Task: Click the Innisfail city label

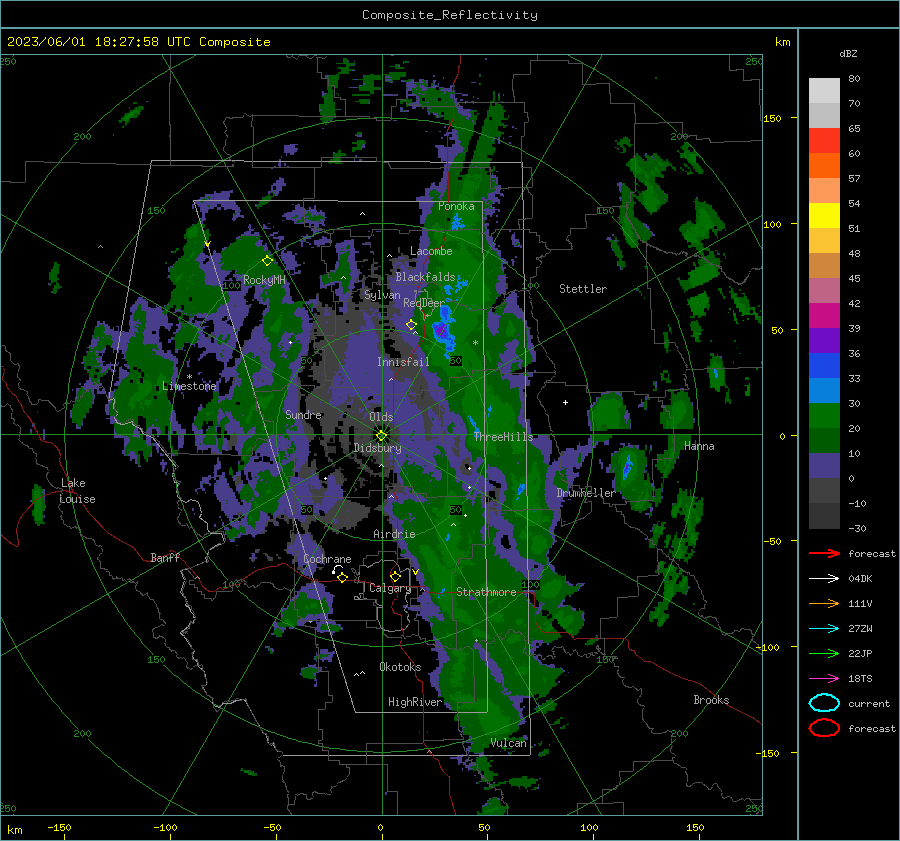Action: point(403,362)
